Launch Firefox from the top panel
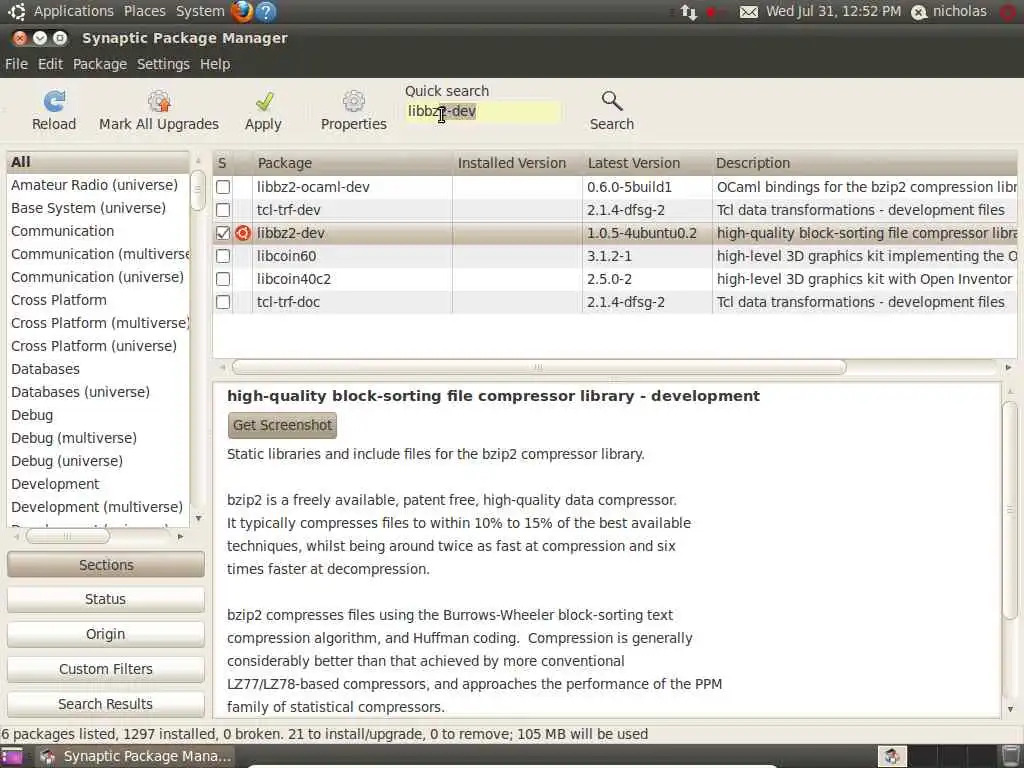 242,11
